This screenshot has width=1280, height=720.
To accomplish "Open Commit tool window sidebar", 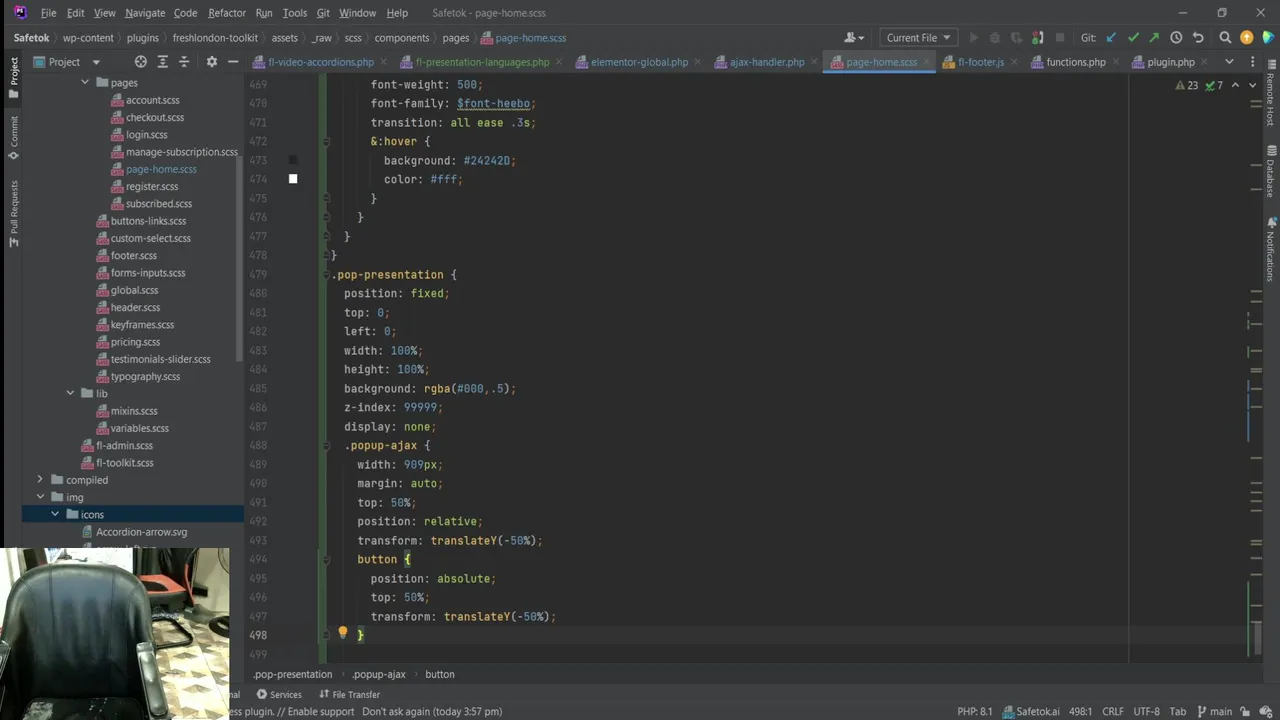I will click(x=13, y=138).
